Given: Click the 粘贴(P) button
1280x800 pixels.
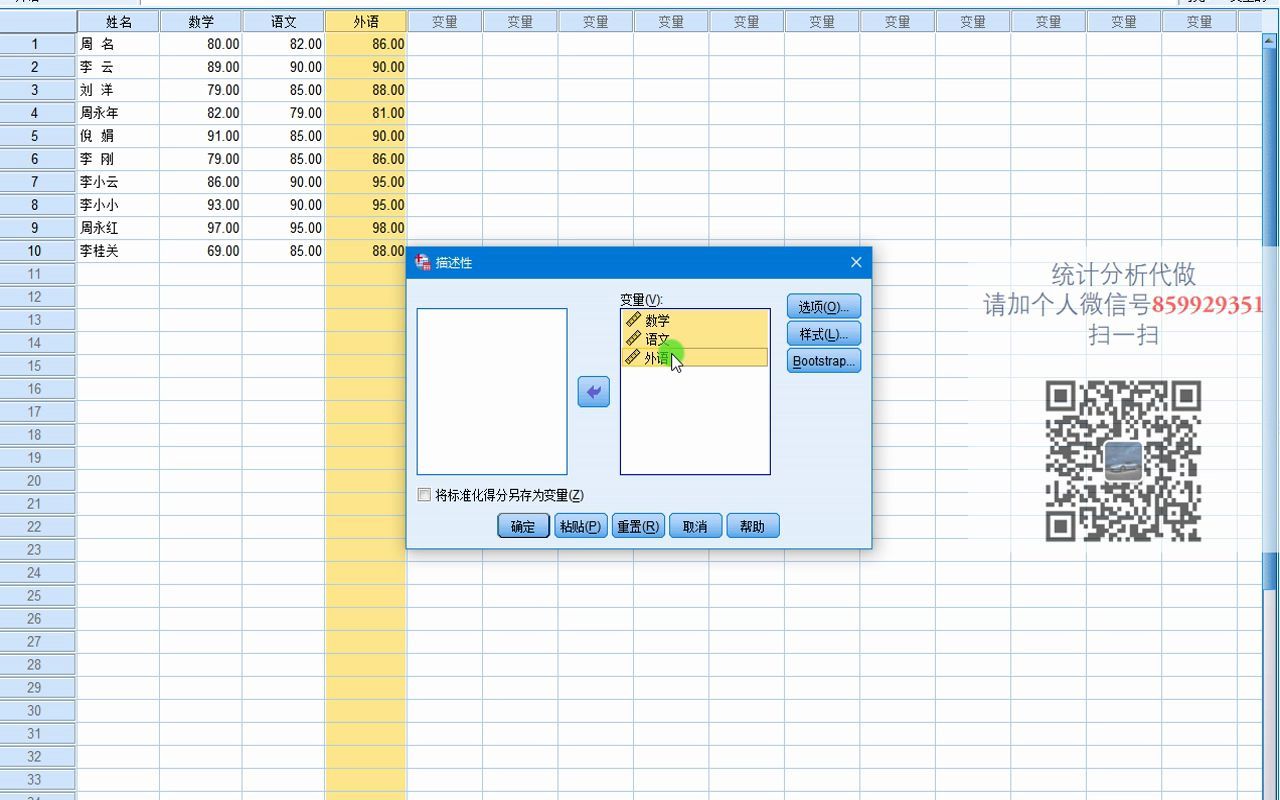Looking at the screenshot, I should coord(581,526).
